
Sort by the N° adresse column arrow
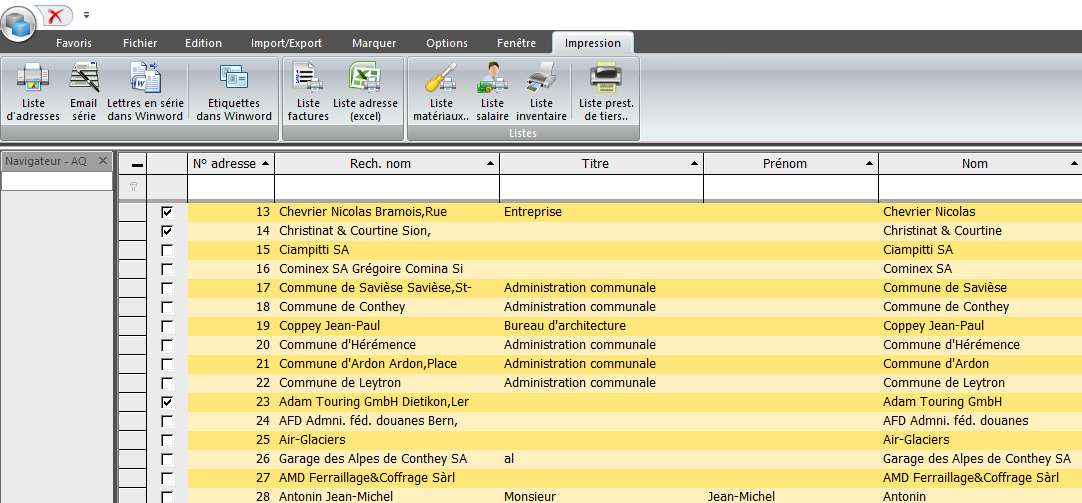(x=264, y=163)
